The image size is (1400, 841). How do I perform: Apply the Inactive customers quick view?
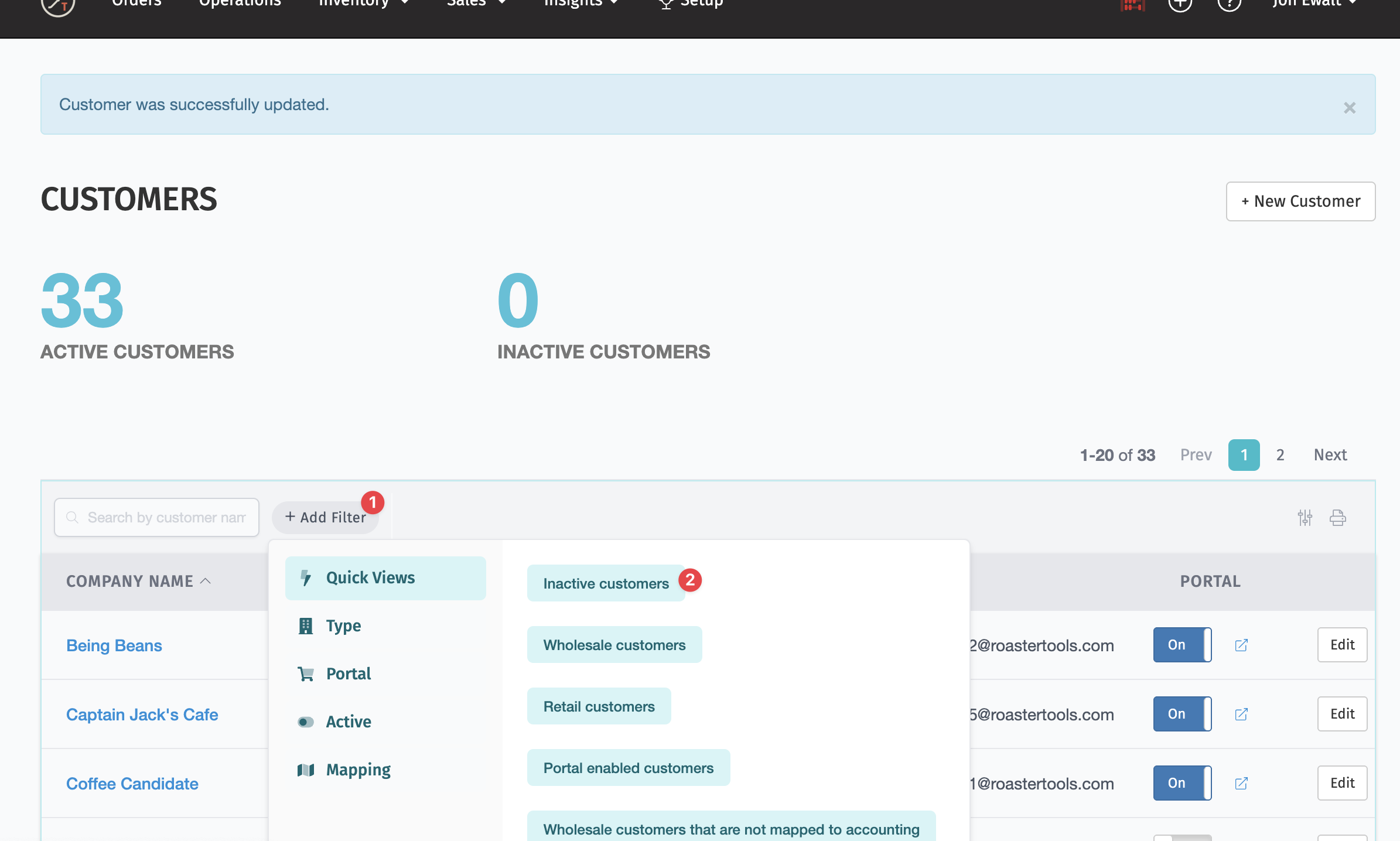606,583
